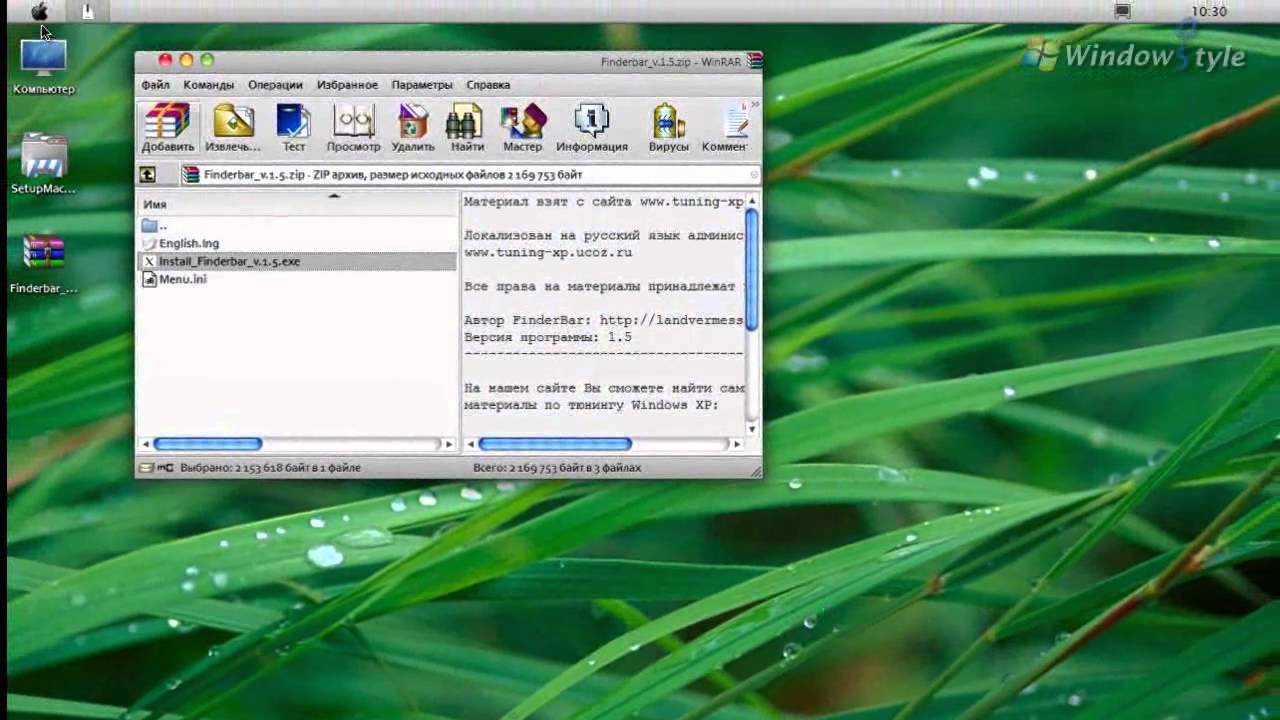Select Finderbar desktop archive icon
The height and width of the screenshot is (720, 1280).
coord(43,264)
